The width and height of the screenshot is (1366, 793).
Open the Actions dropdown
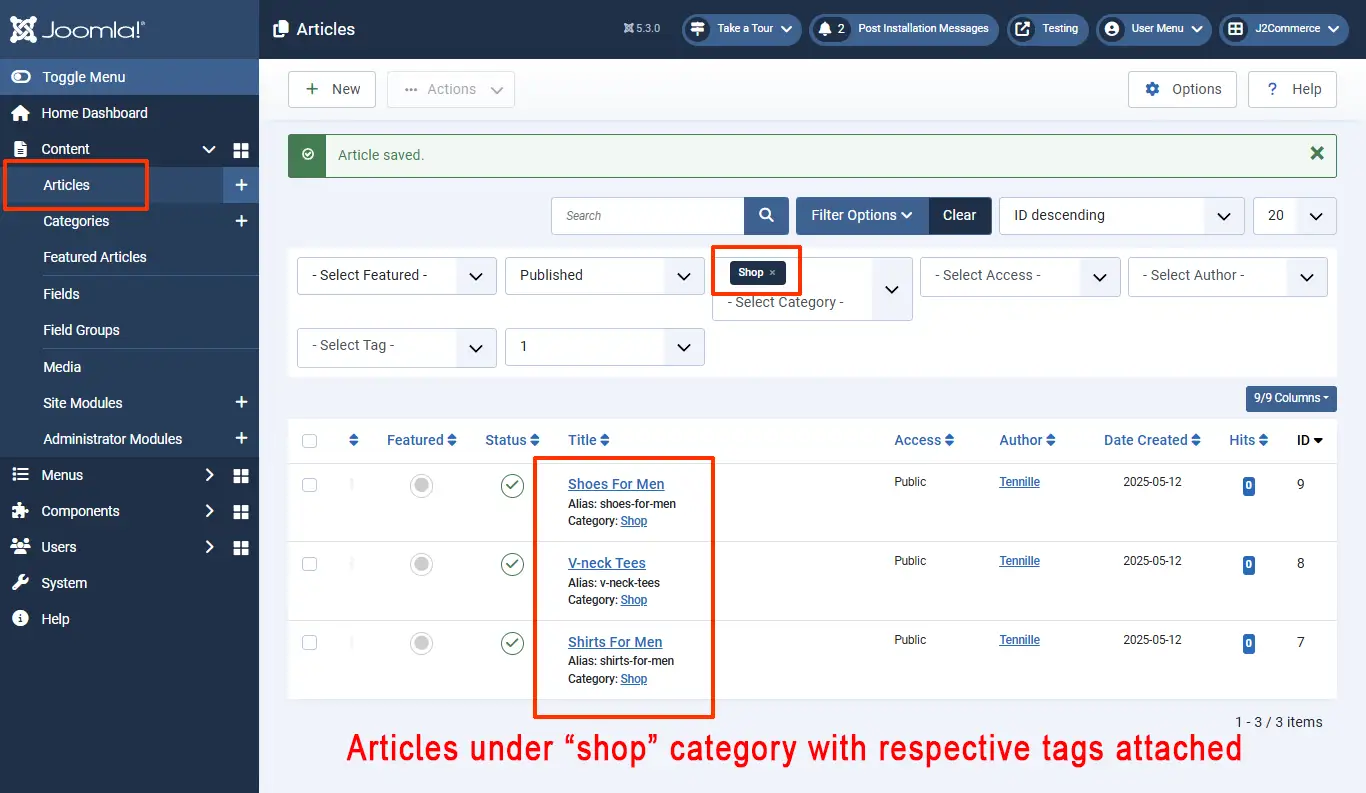pos(451,89)
